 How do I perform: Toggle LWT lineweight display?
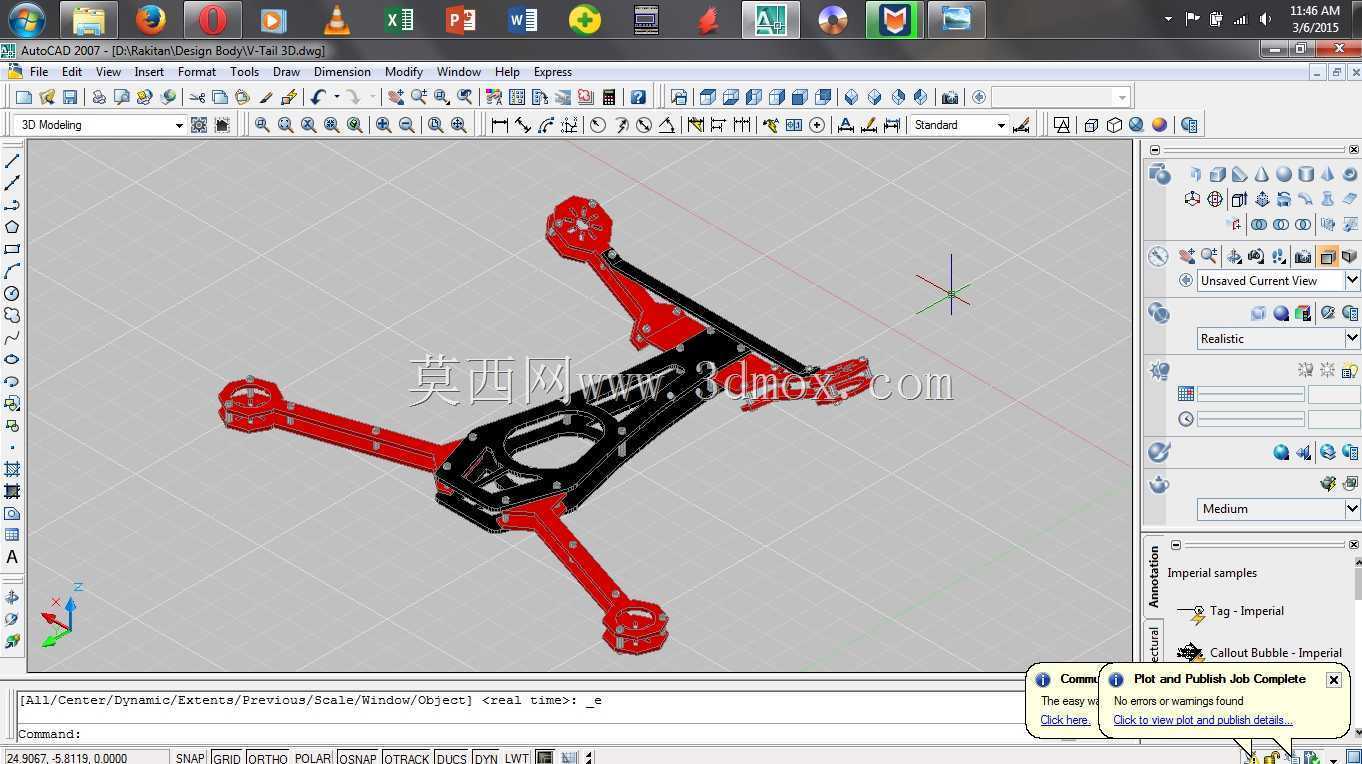pyautogui.click(x=516, y=758)
